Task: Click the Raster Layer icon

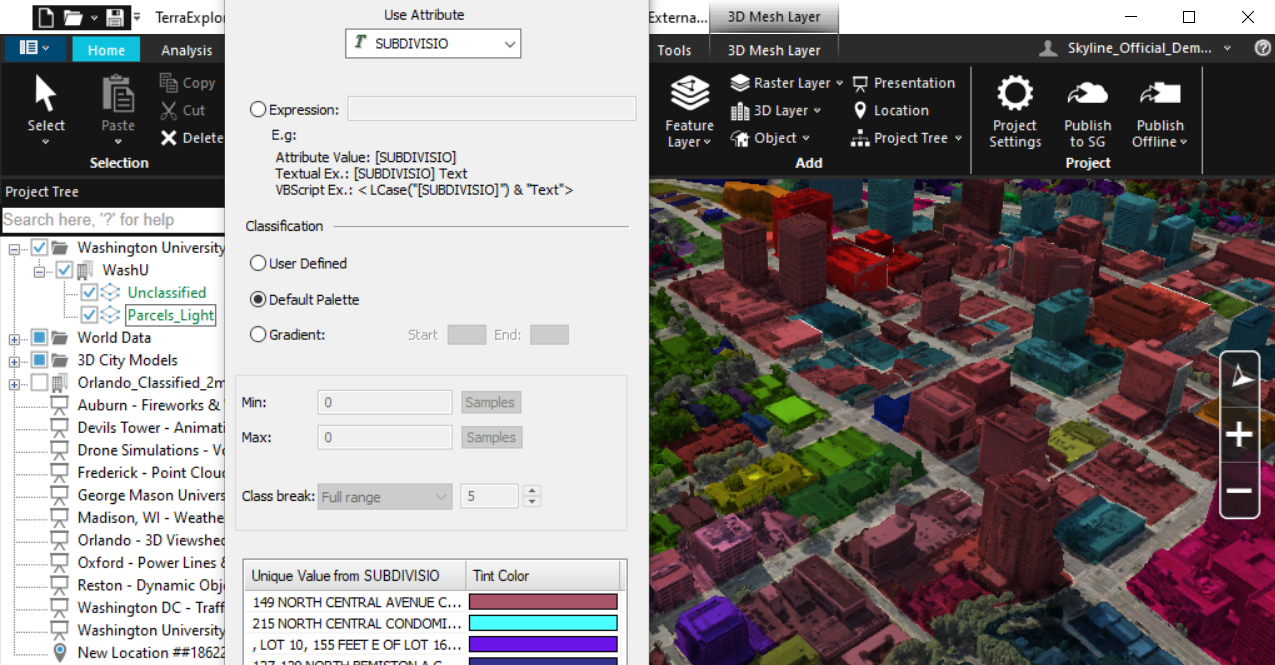Action: click(x=740, y=83)
